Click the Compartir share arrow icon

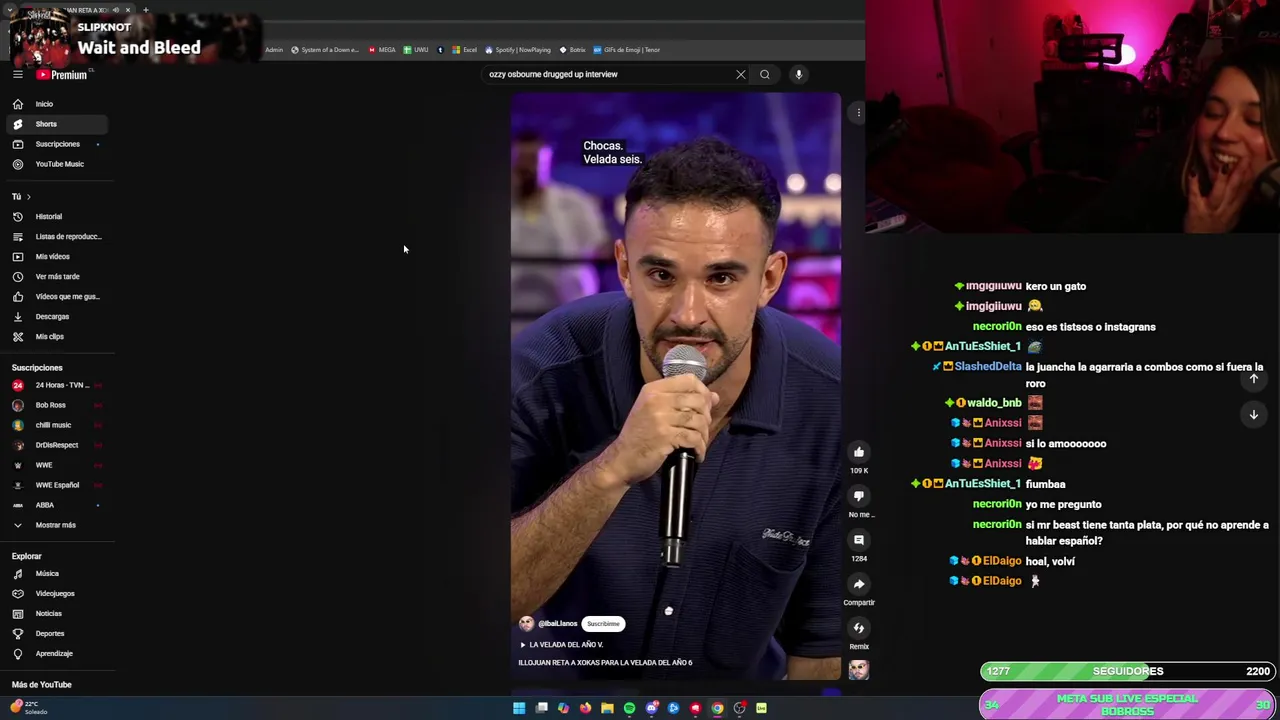[x=859, y=584]
